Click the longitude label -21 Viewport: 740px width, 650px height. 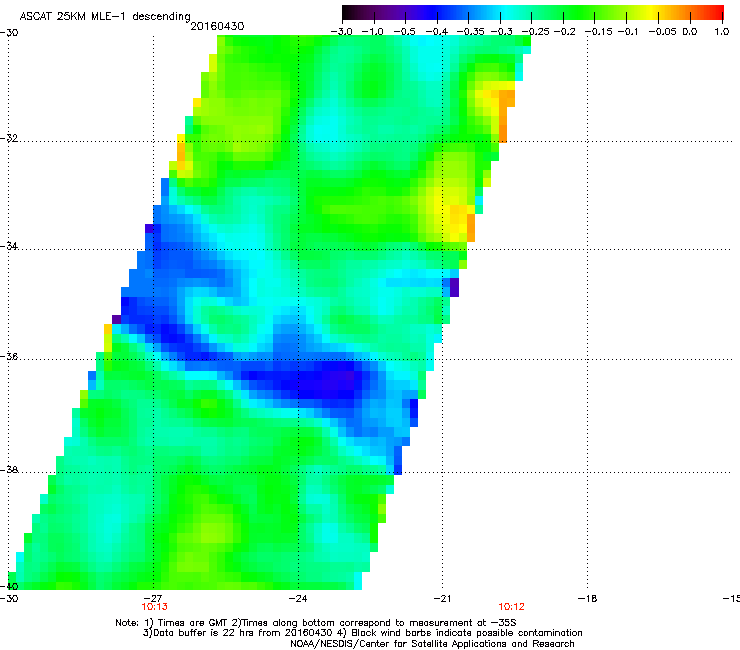pyautogui.click(x=442, y=599)
